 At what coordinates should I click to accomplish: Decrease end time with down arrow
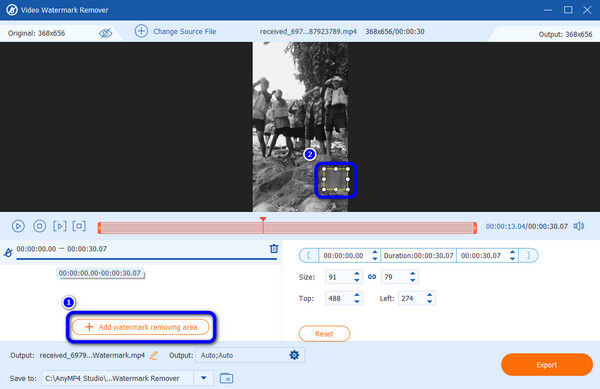[512, 259]
